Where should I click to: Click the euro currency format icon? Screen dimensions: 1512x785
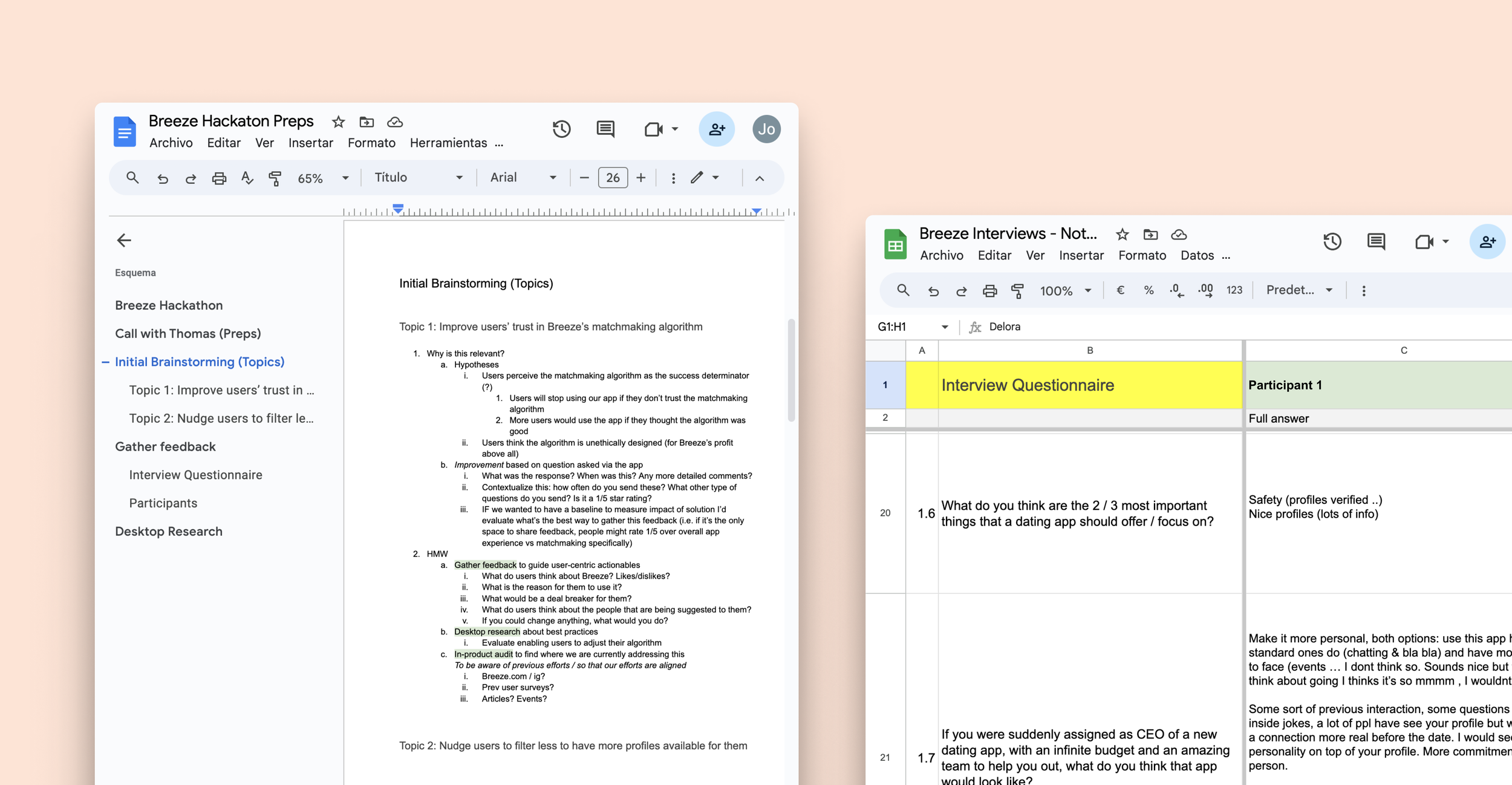point(1120,290)
